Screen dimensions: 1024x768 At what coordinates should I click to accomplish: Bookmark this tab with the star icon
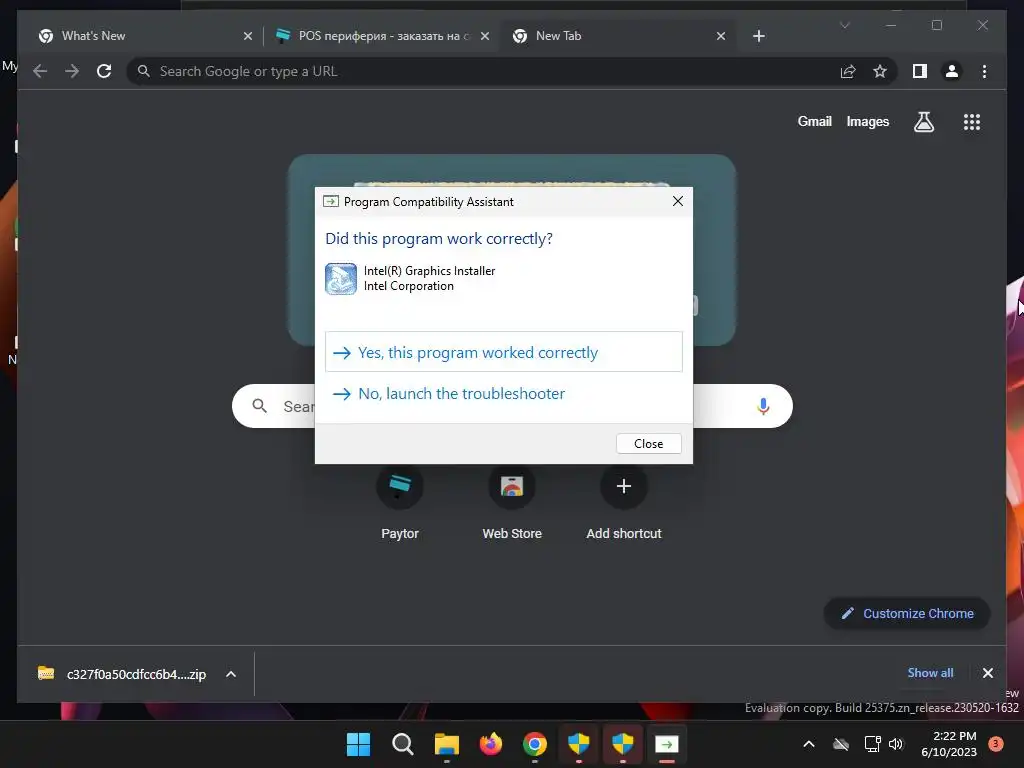click(880, 71)
